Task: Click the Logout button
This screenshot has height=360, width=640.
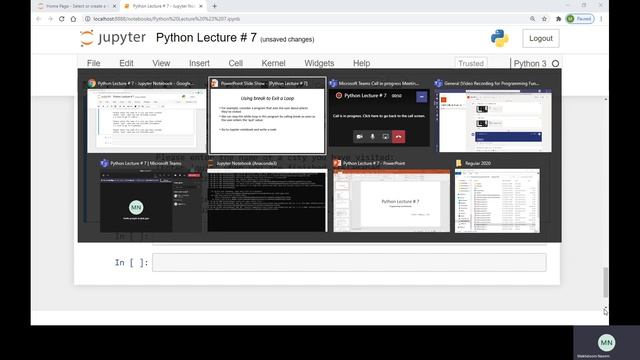Action: tap(541, 38)
